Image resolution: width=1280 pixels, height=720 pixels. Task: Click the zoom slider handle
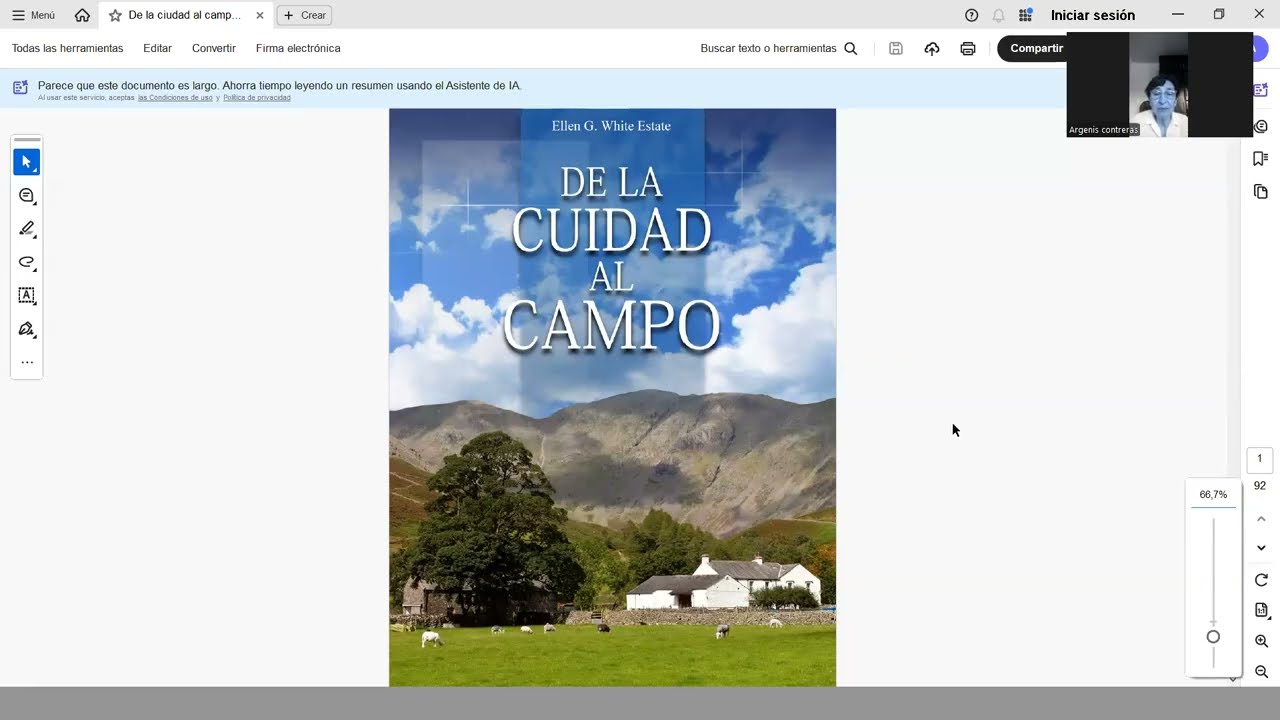coord(1213,637)
